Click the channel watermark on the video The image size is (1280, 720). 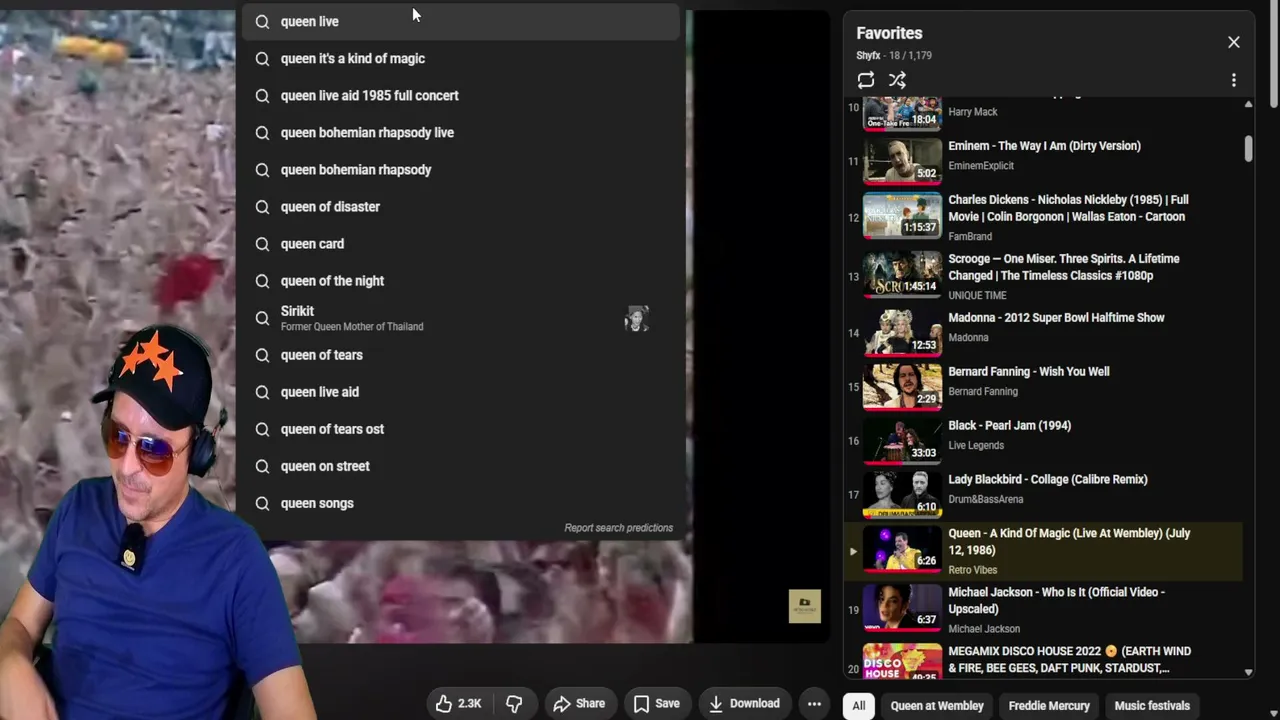pos(804,606)
